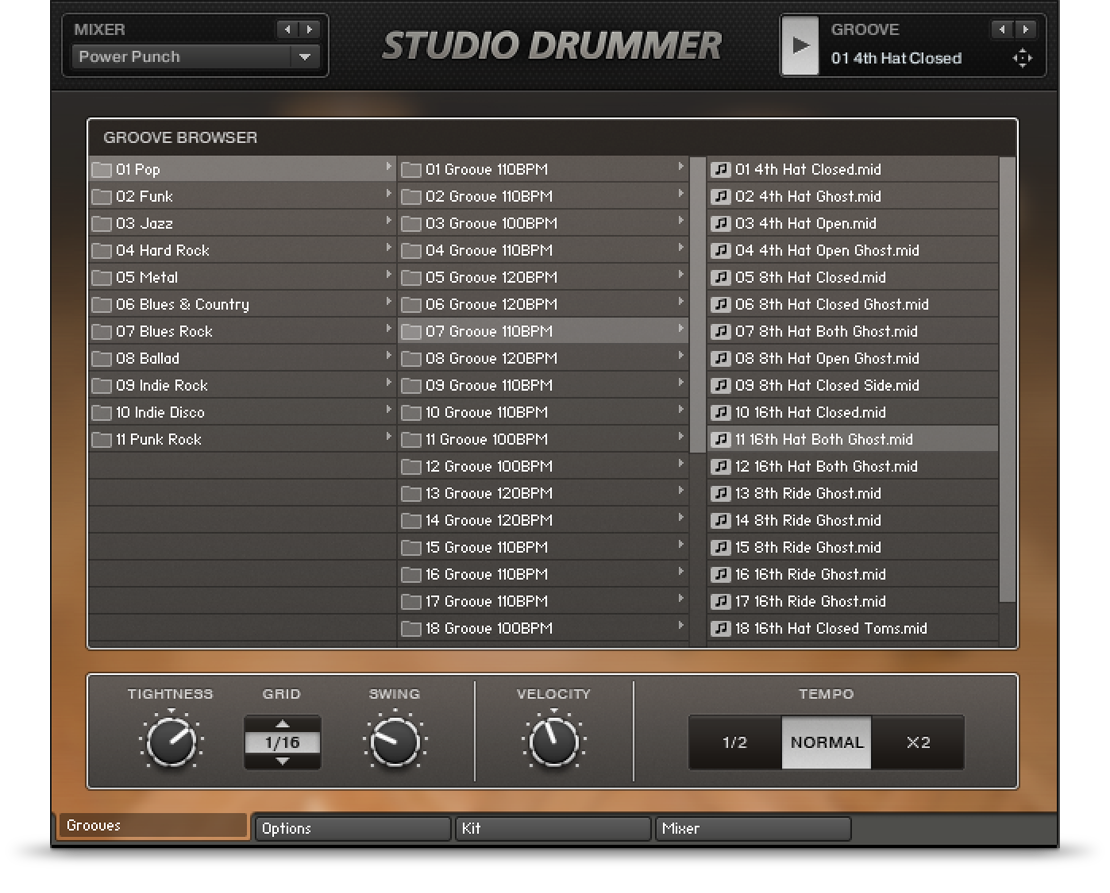This screenshot has height=893, width=1110.
Task: Select previous groove with left arrow
Action: coord(1003,30)
